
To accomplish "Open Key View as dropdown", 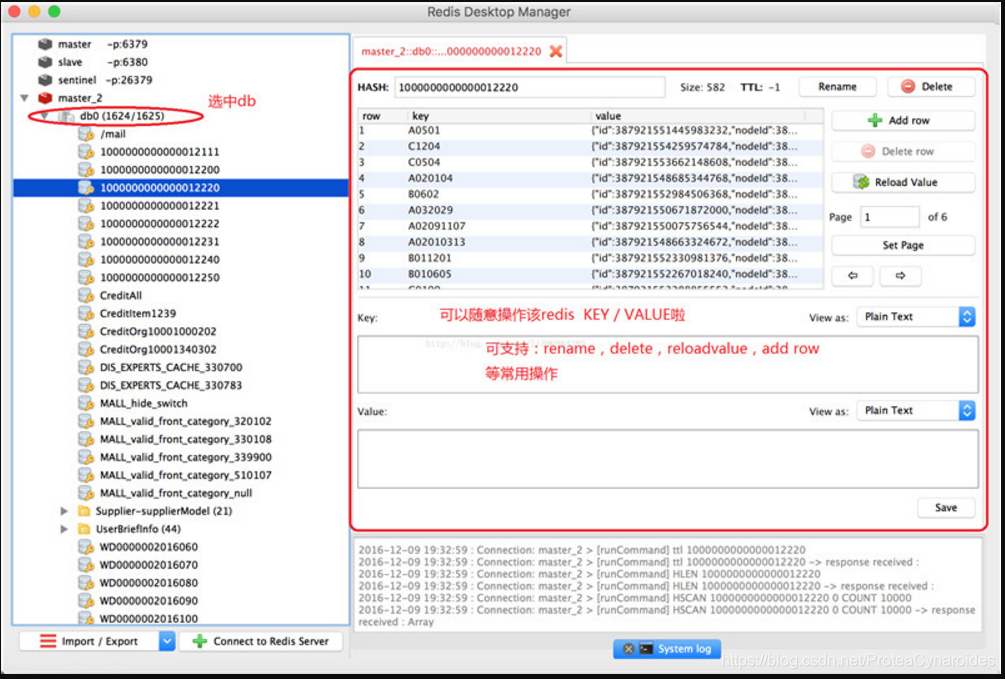I will point(916,317).
